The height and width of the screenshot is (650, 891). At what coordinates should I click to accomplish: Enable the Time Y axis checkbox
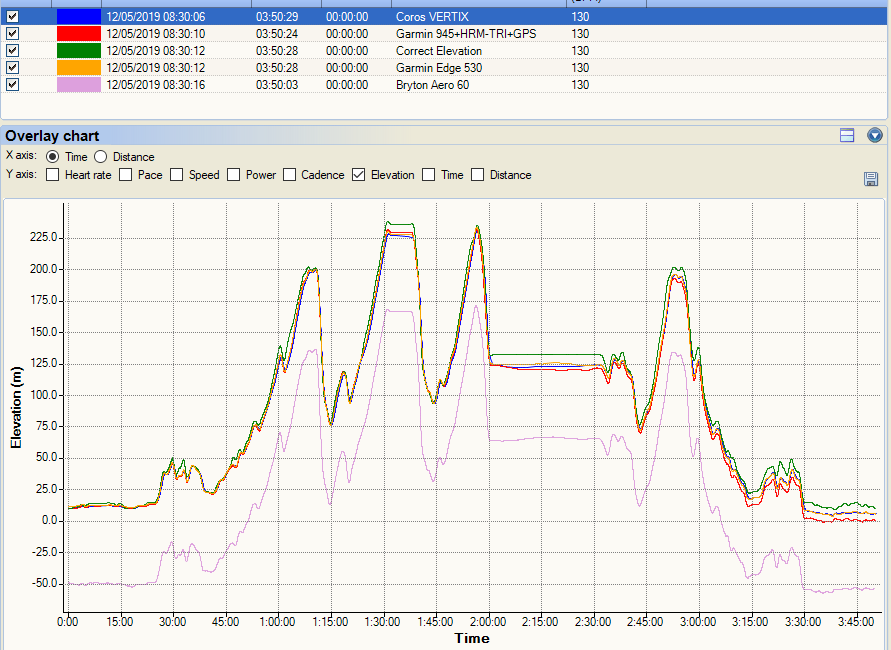pos(428,175)
